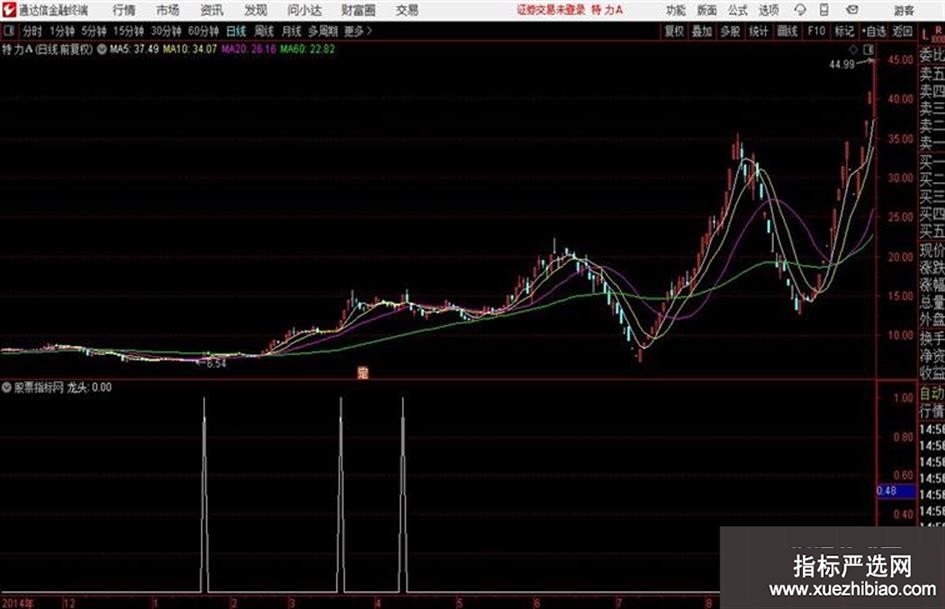Open the 财富圈 menu

pos(358,10)
